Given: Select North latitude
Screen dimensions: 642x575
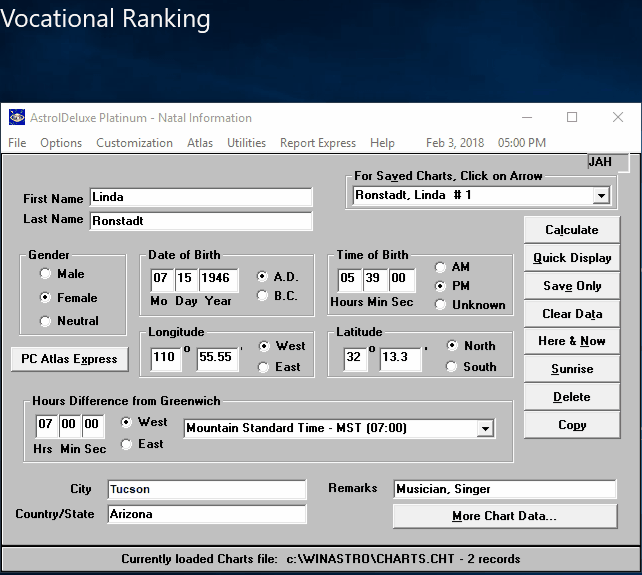Looking at the screenshot, I should click(x=452, y=346).
